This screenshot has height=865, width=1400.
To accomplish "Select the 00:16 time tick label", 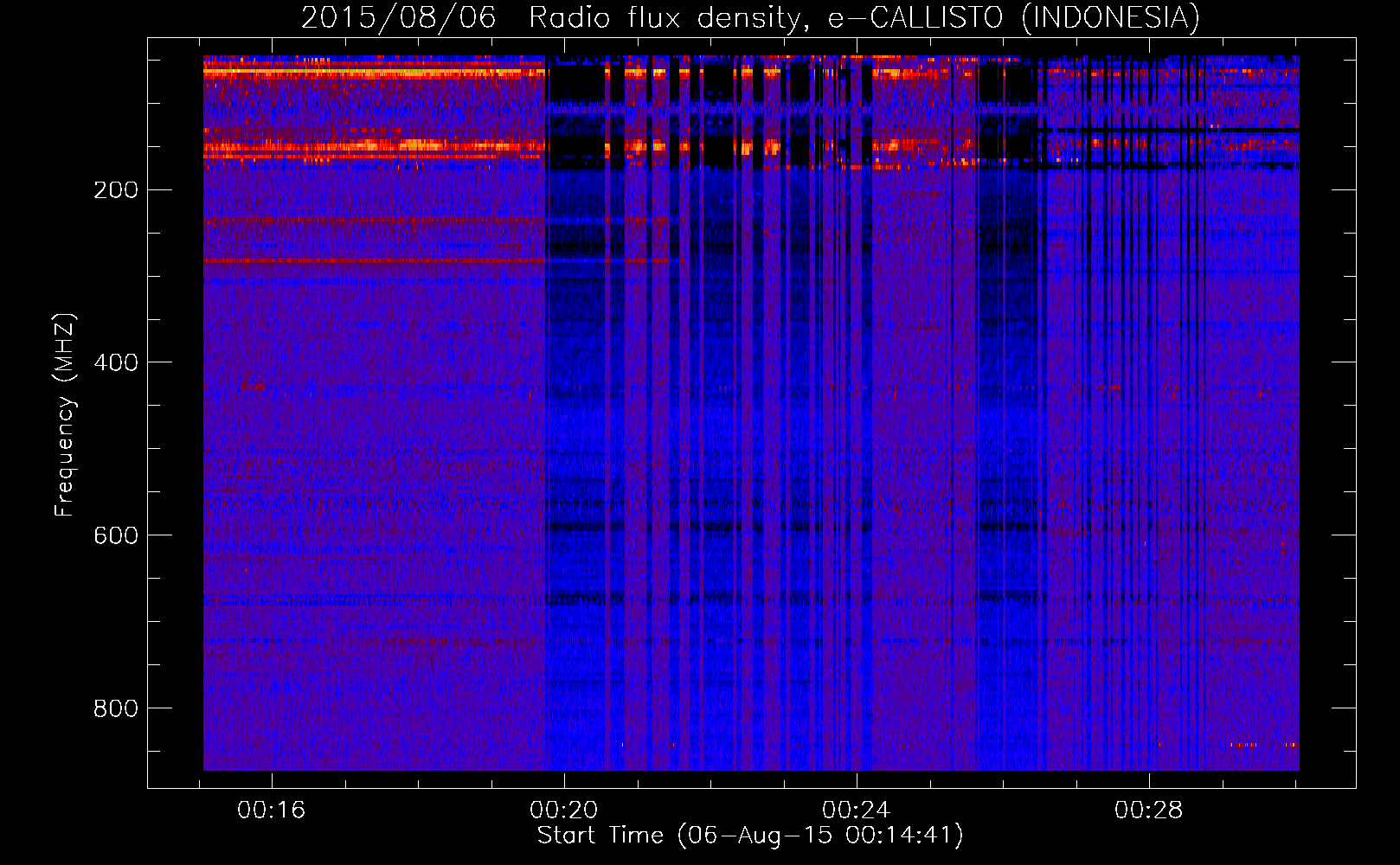I will 272,810.
